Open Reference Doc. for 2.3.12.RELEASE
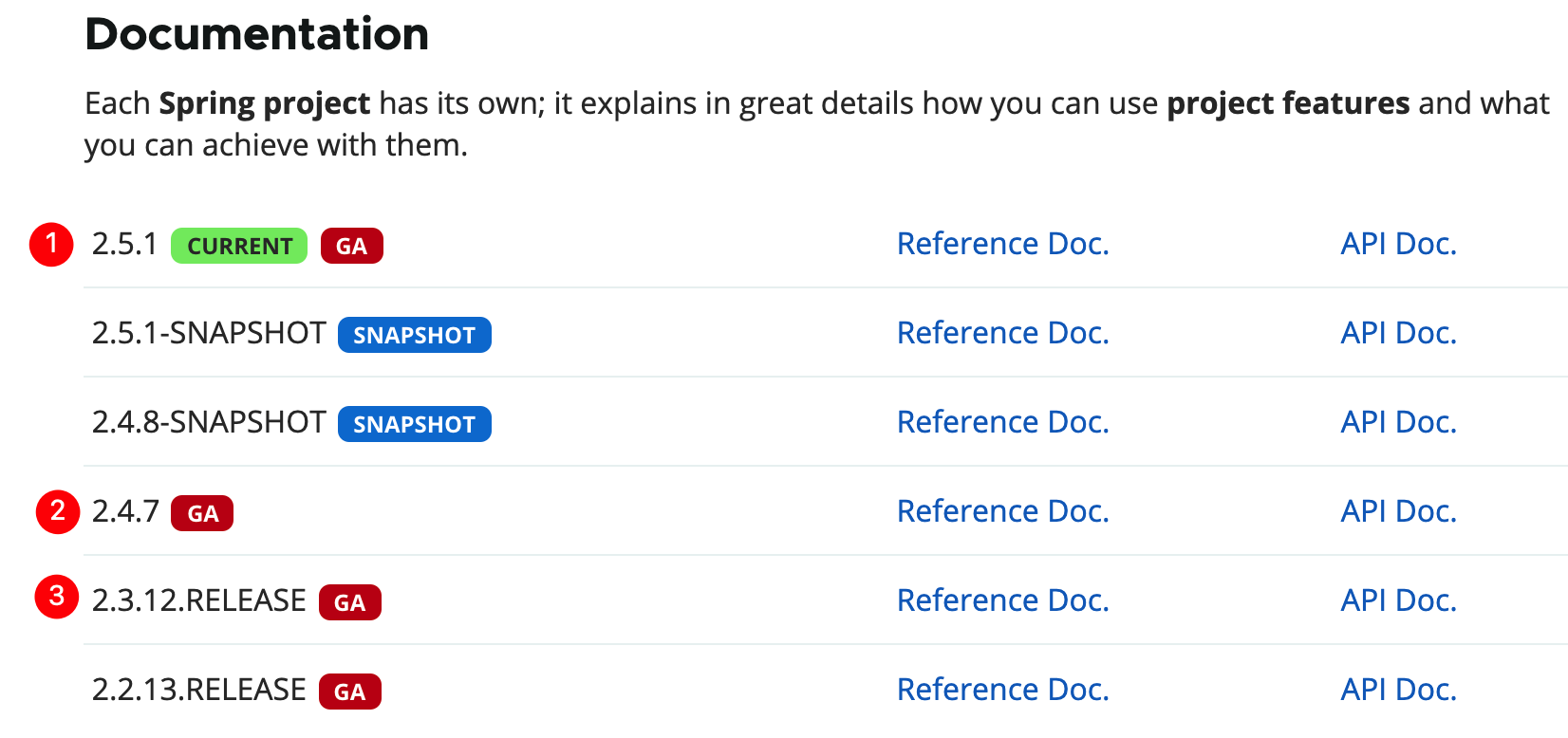Viewport: 1568px width, 738px height. [1003, 600]
